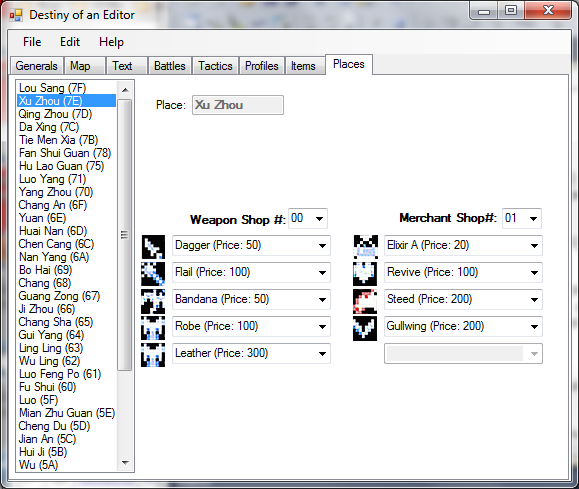Viewport: 579px width, 489px height.
Task: Click the Dagger item sprite icon
Action: pos(153,247)
